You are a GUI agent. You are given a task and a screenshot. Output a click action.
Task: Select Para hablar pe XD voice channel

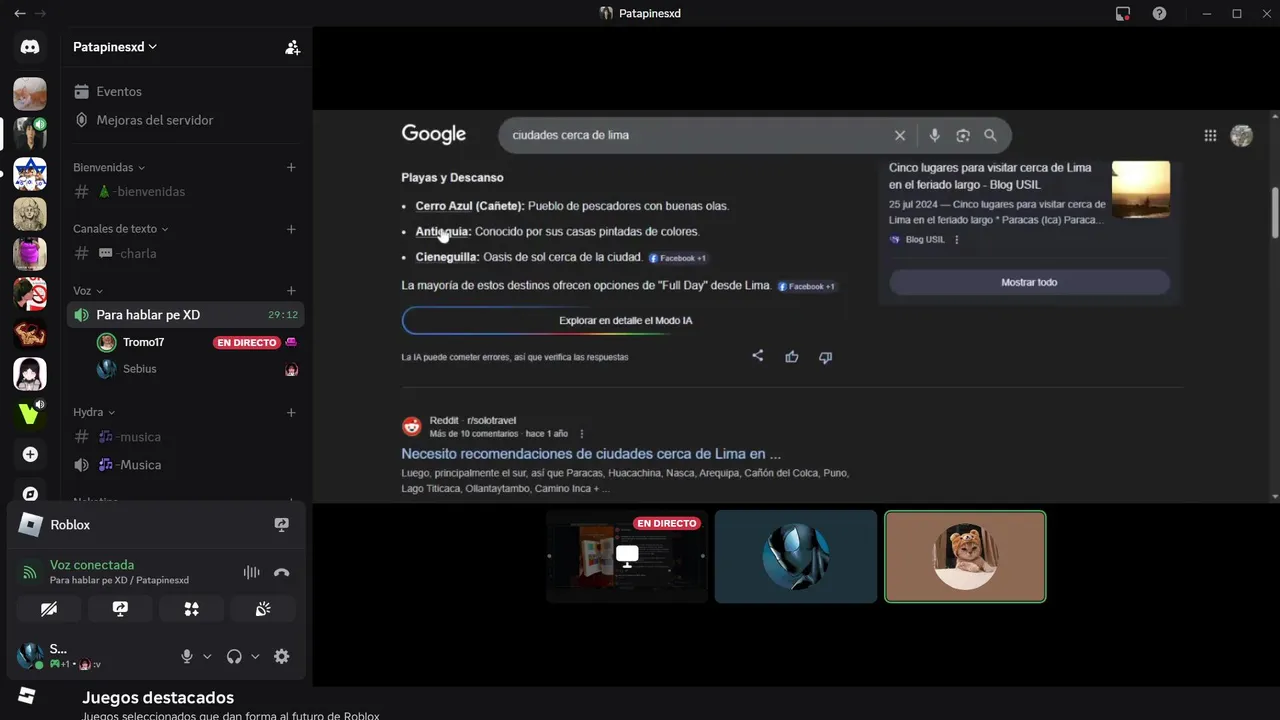pyautogui.click(x=186, y=315)
